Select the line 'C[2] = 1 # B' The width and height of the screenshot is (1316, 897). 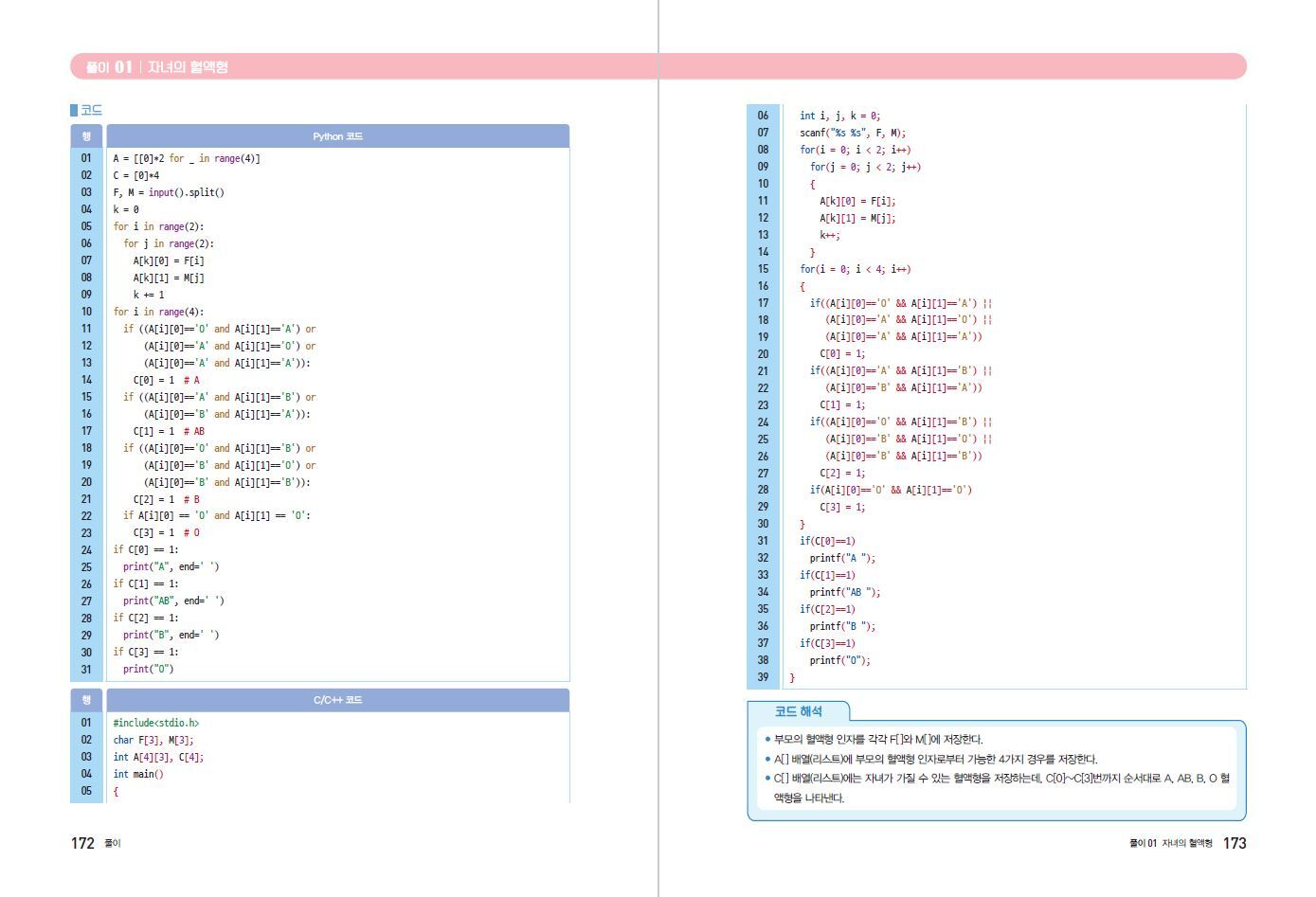pyautogui.click(x=167, y=499)
